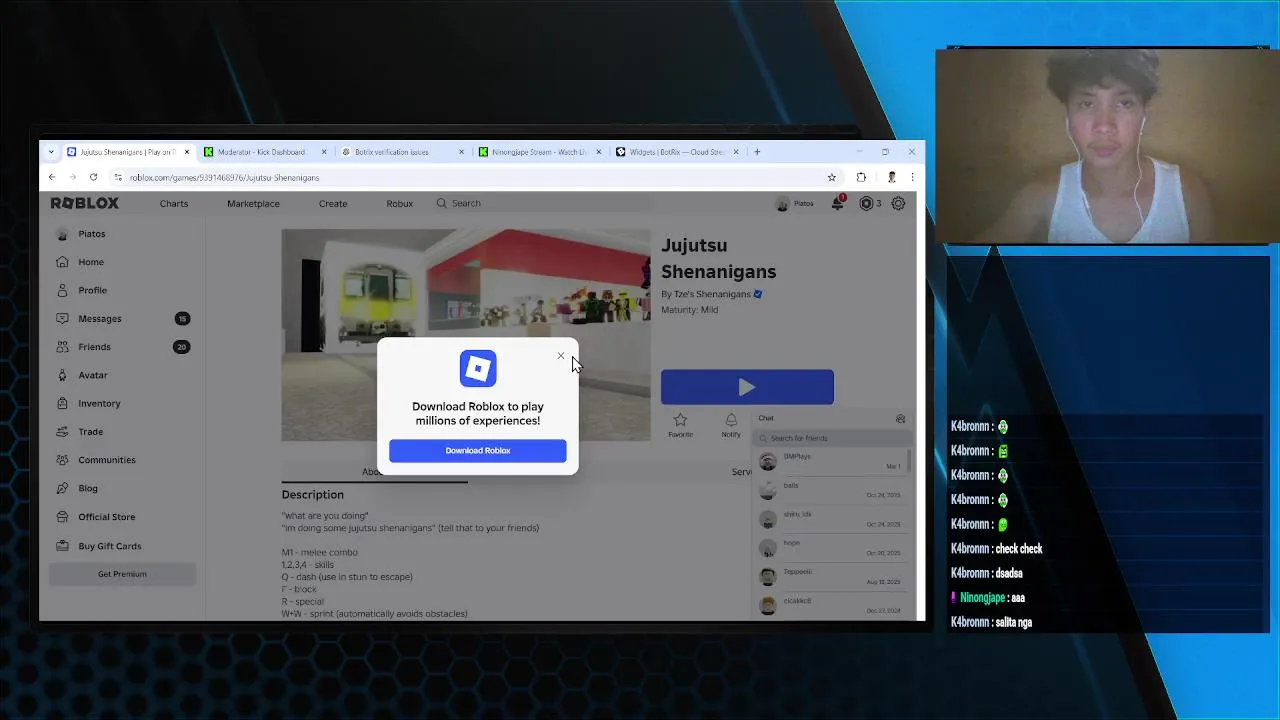The height and width of the screenshot is (720, 1280).
Task: Go to Home in the sidebar
Action: point(91,262)
